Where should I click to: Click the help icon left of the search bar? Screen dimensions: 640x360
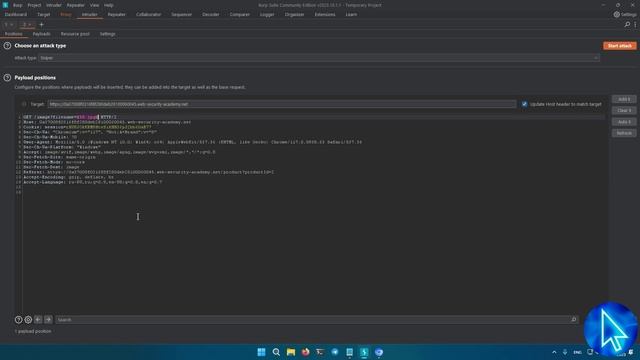coord(18,320)
